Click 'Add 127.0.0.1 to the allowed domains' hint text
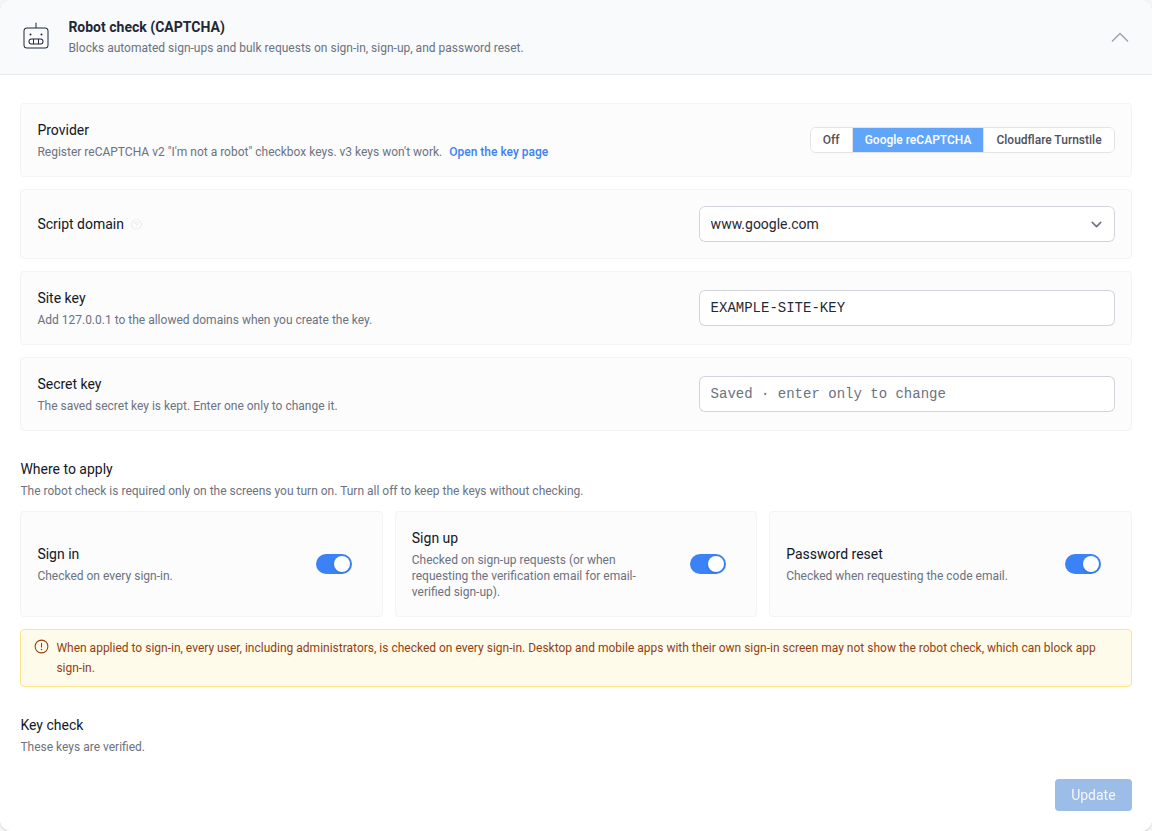 click(x=204, y=320)
